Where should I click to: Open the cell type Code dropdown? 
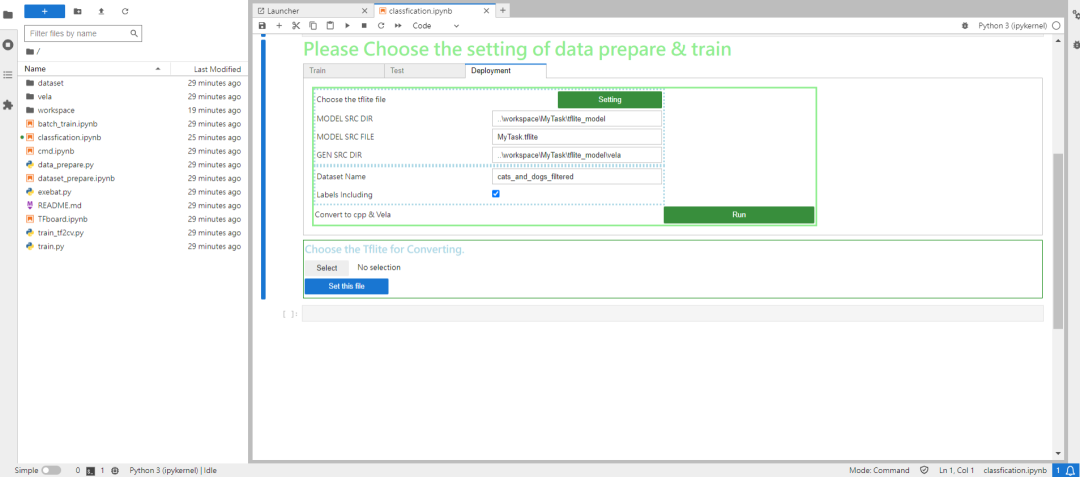click(435, 25)
